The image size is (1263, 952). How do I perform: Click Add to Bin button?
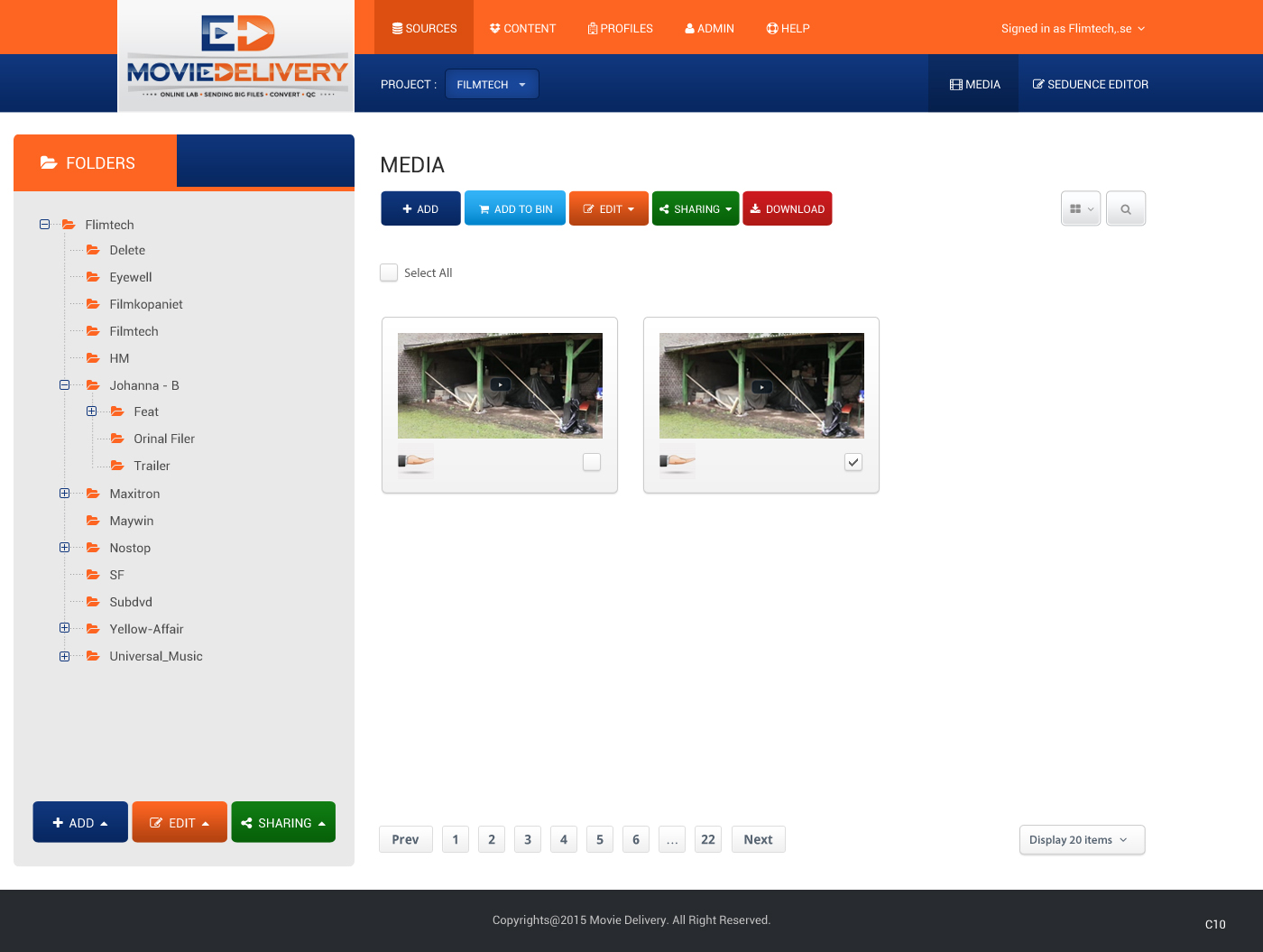point(515,208)
